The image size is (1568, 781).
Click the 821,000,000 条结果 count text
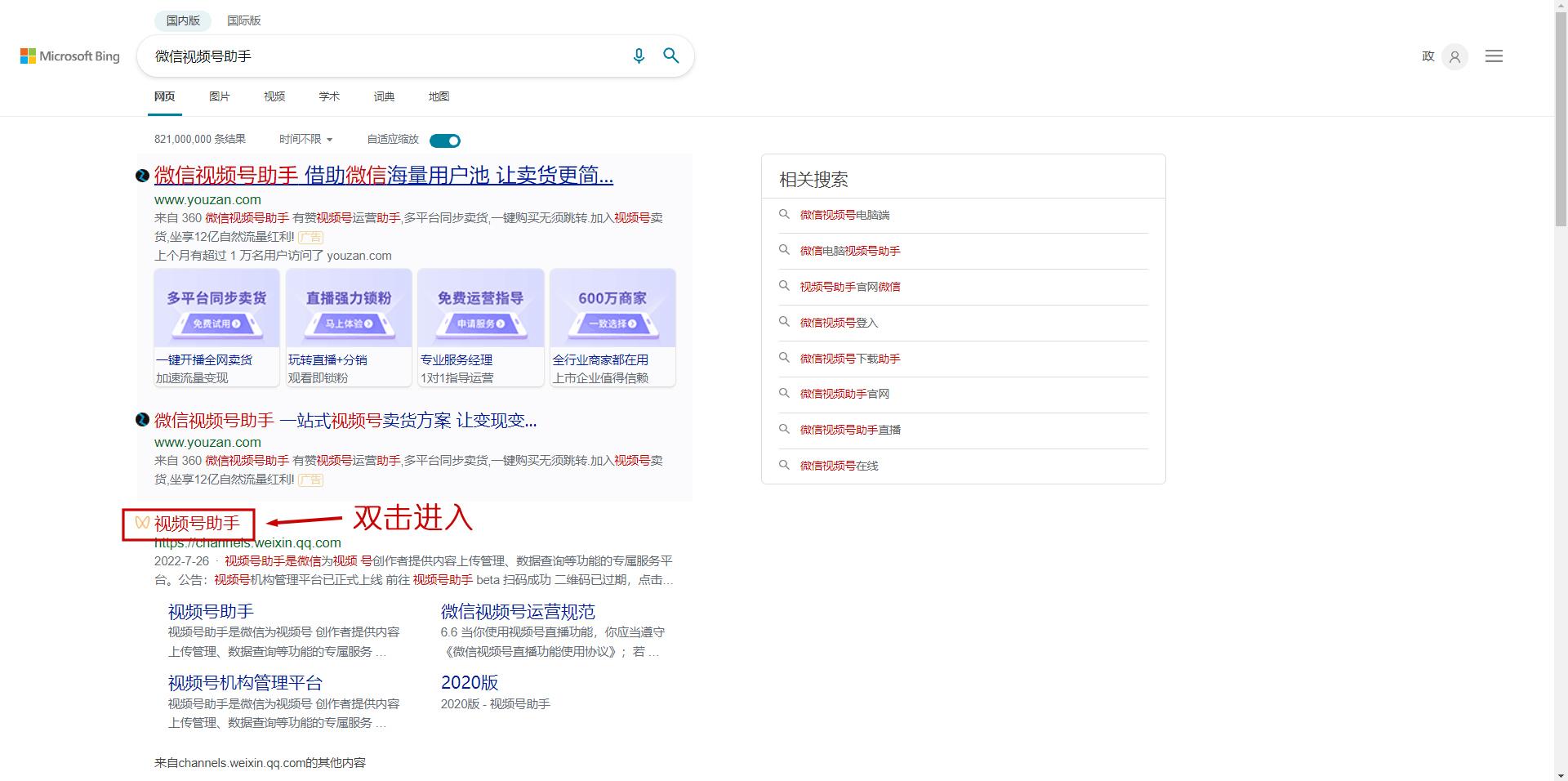pos(200,140)
